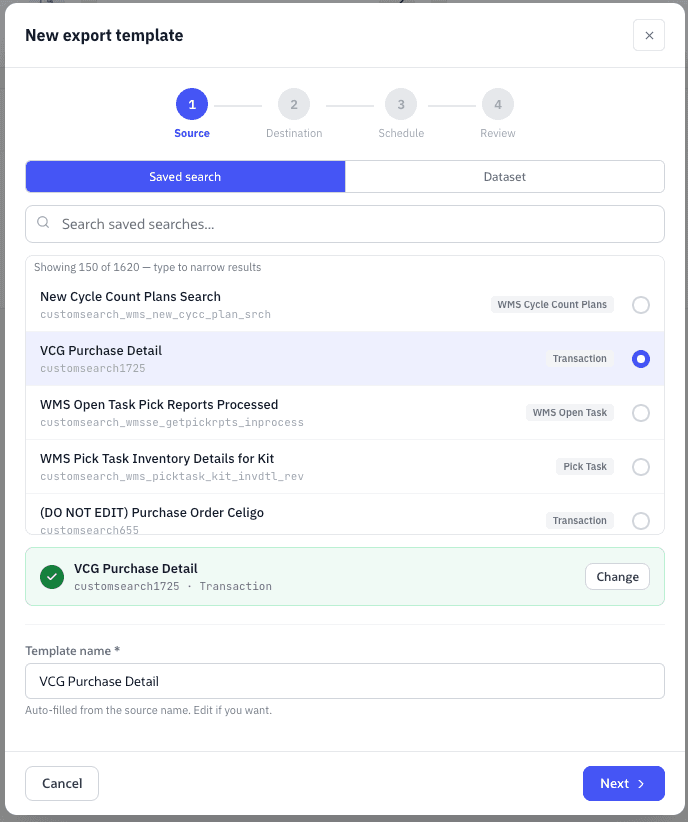Image resolution: width=688 pixels, height=822 pixels.
Task: Go to step 2 Destination circle
Action: point(294,104)
